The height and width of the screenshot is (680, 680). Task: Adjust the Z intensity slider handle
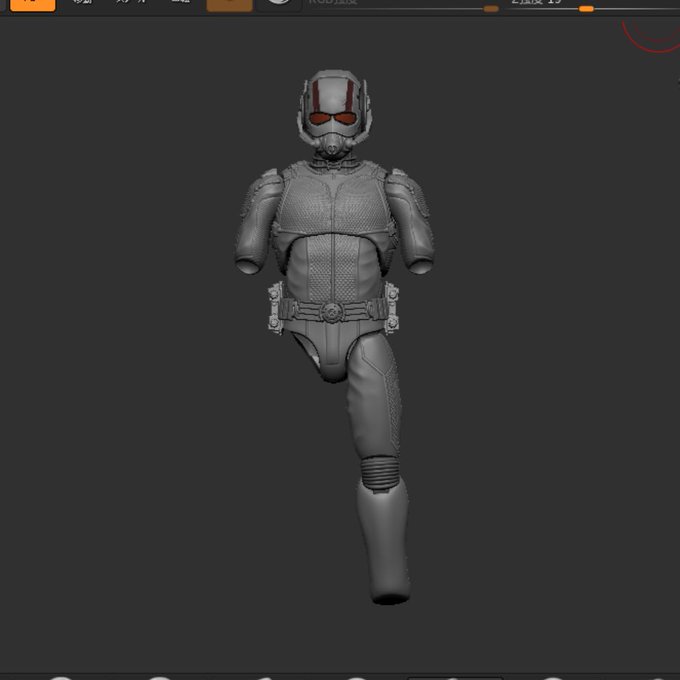[586, 9]
